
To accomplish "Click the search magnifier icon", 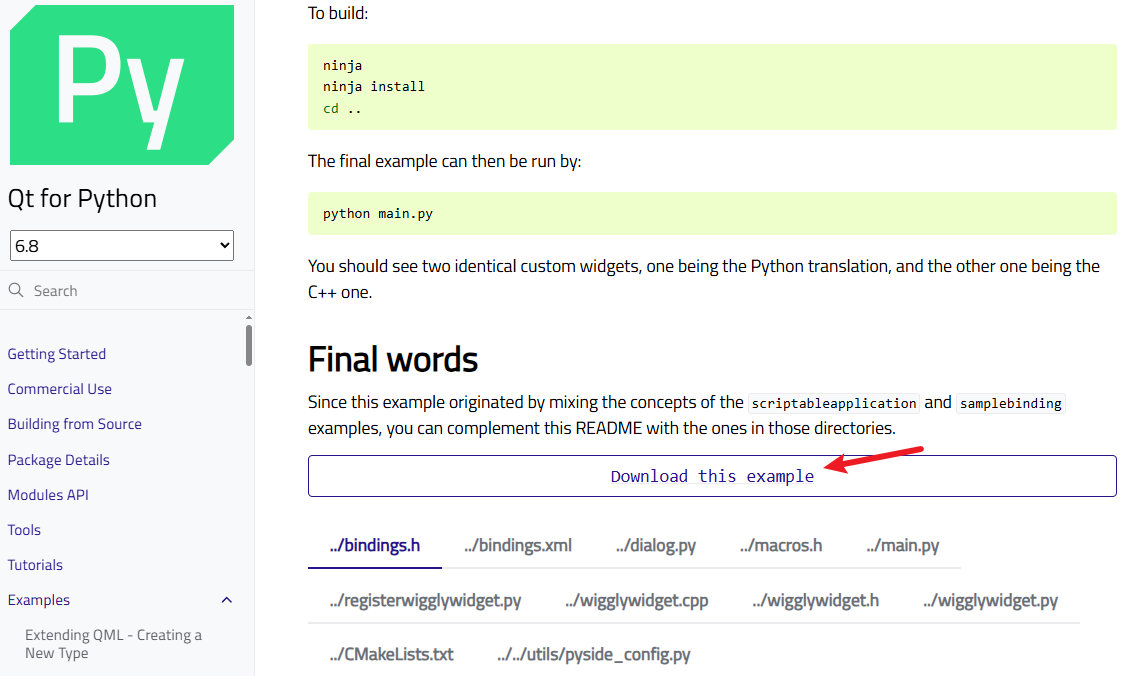I will pyautogui.click(x=16, y=290).
